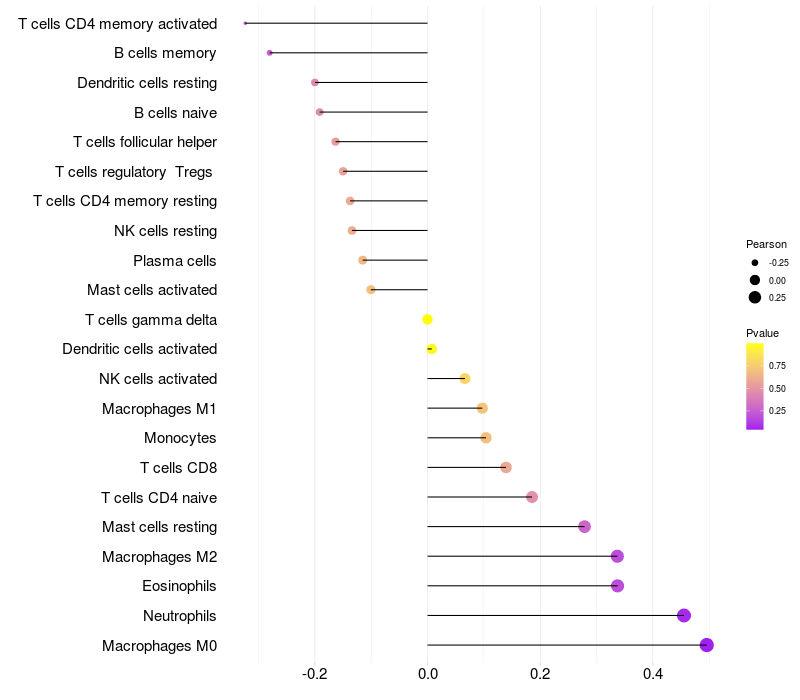Click the Dendritic cells resting dot

pos(315,82)
